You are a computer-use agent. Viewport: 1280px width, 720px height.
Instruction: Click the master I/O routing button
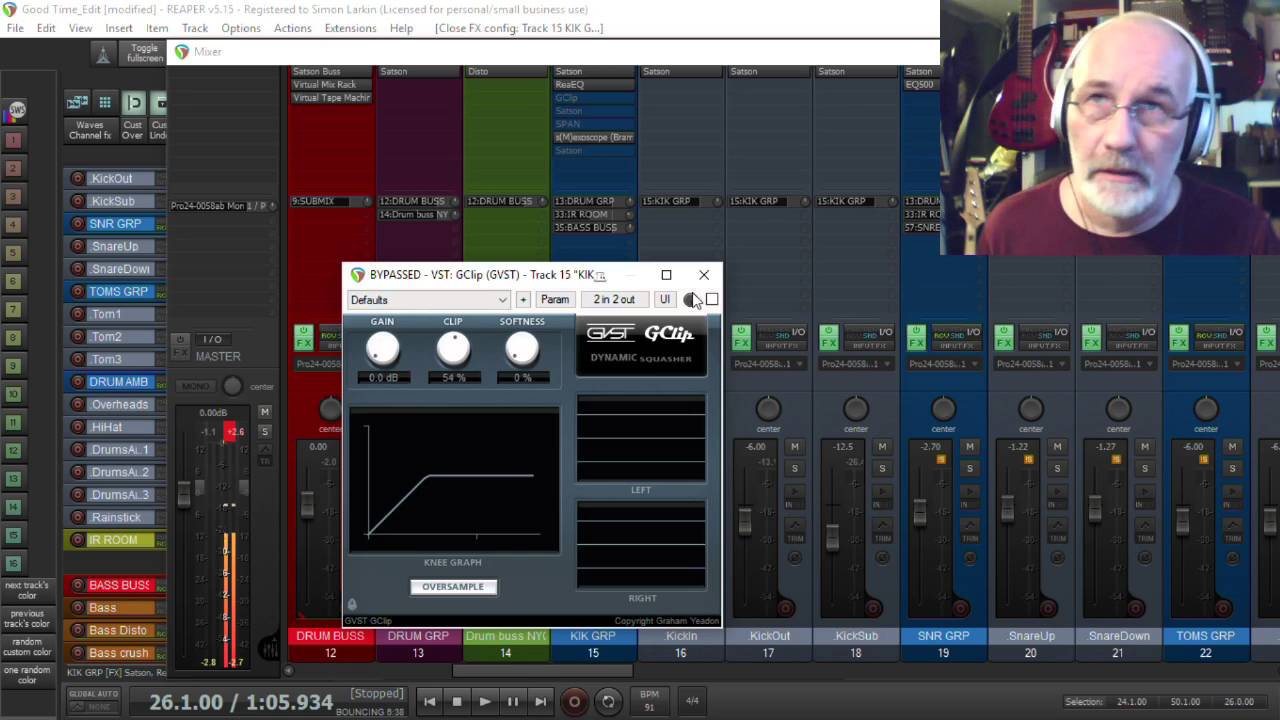point(212,340)
